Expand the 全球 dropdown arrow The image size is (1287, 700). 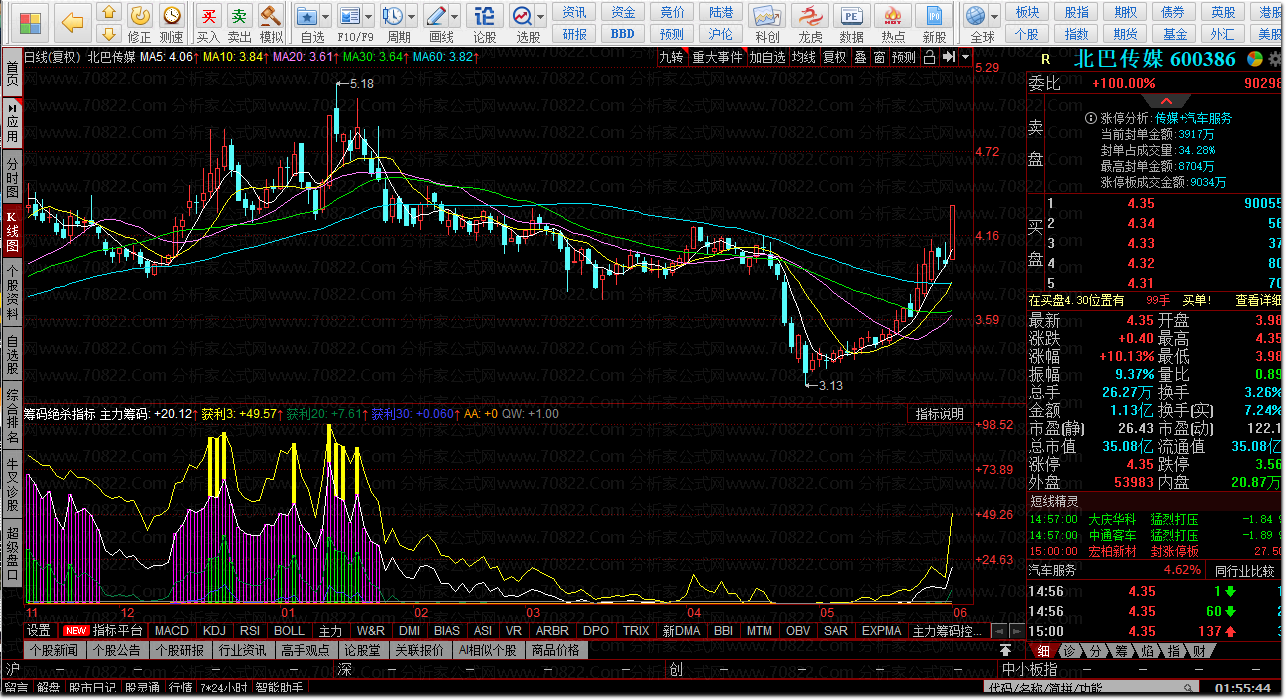click(x=995, y=17)
